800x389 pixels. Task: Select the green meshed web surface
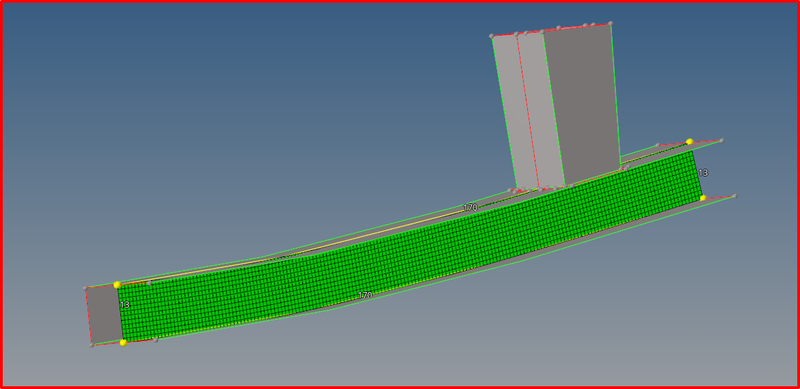pos(408,245)
